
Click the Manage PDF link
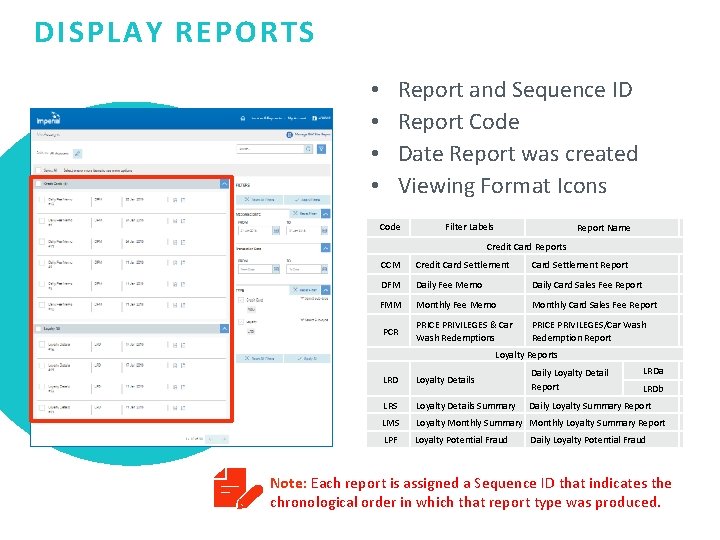[x=312, y=135]
